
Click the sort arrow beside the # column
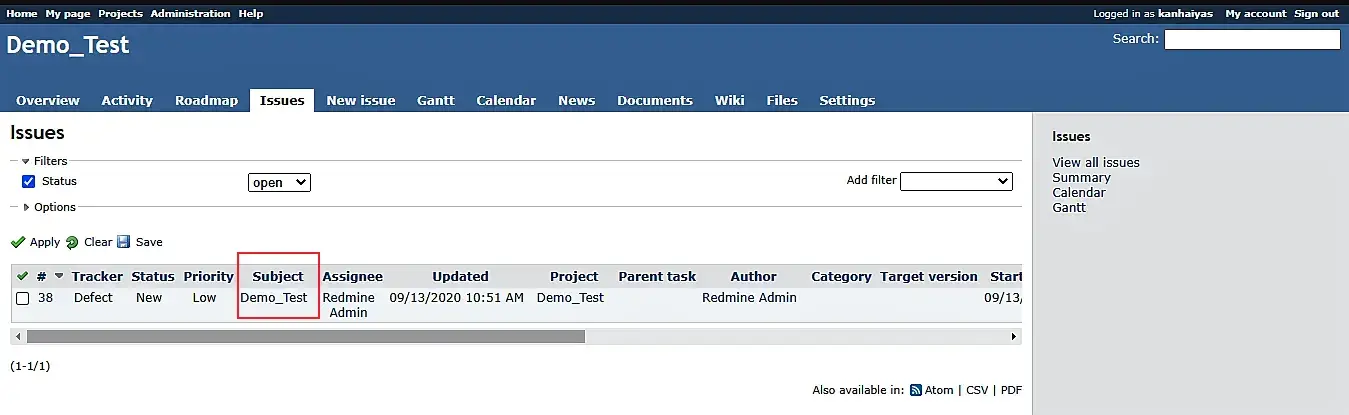point(59,277)
